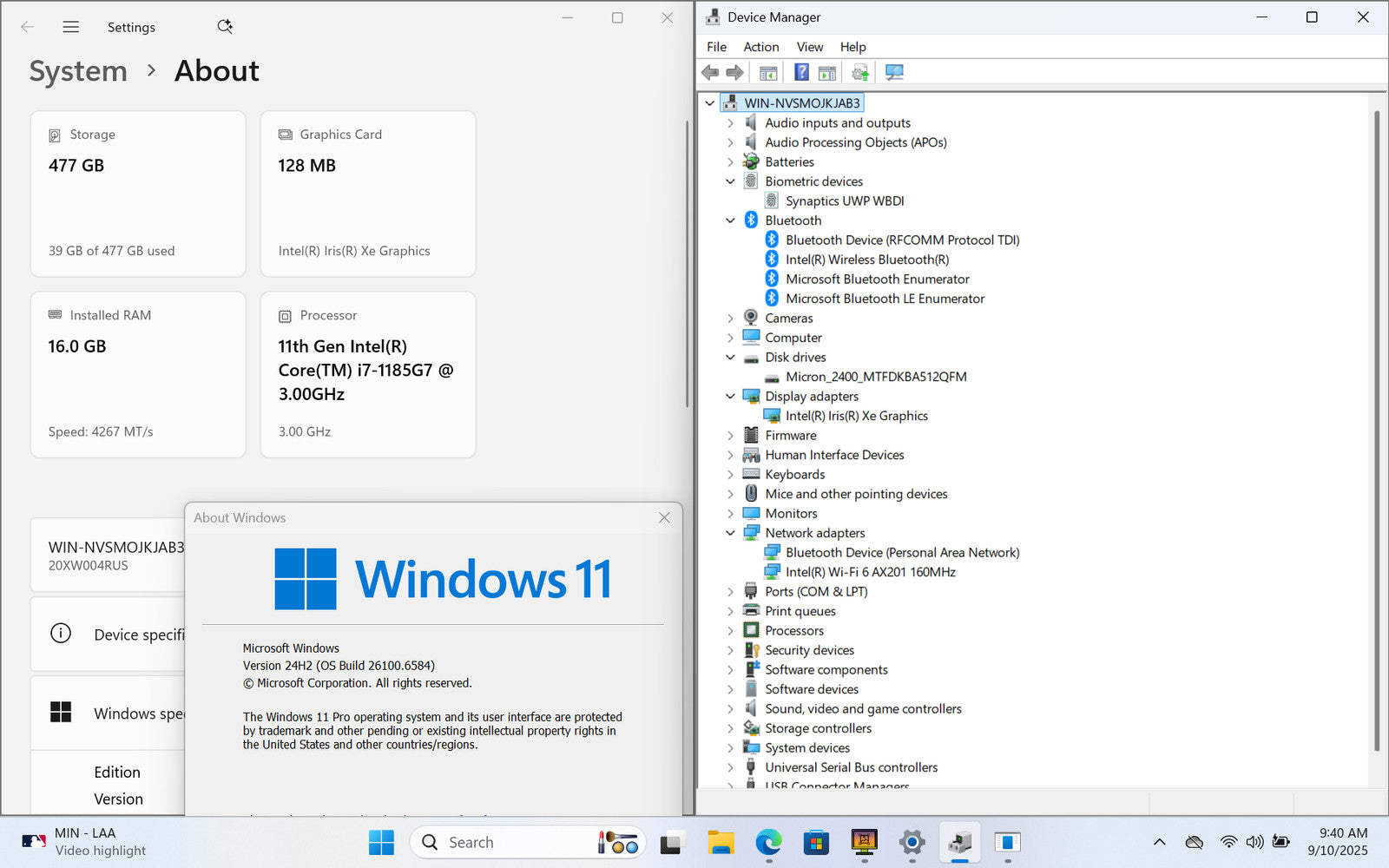The width and height of the screenshot is (1389, 868).
Task: Click the battery tray icon
Action: (x=1280, y=842)
